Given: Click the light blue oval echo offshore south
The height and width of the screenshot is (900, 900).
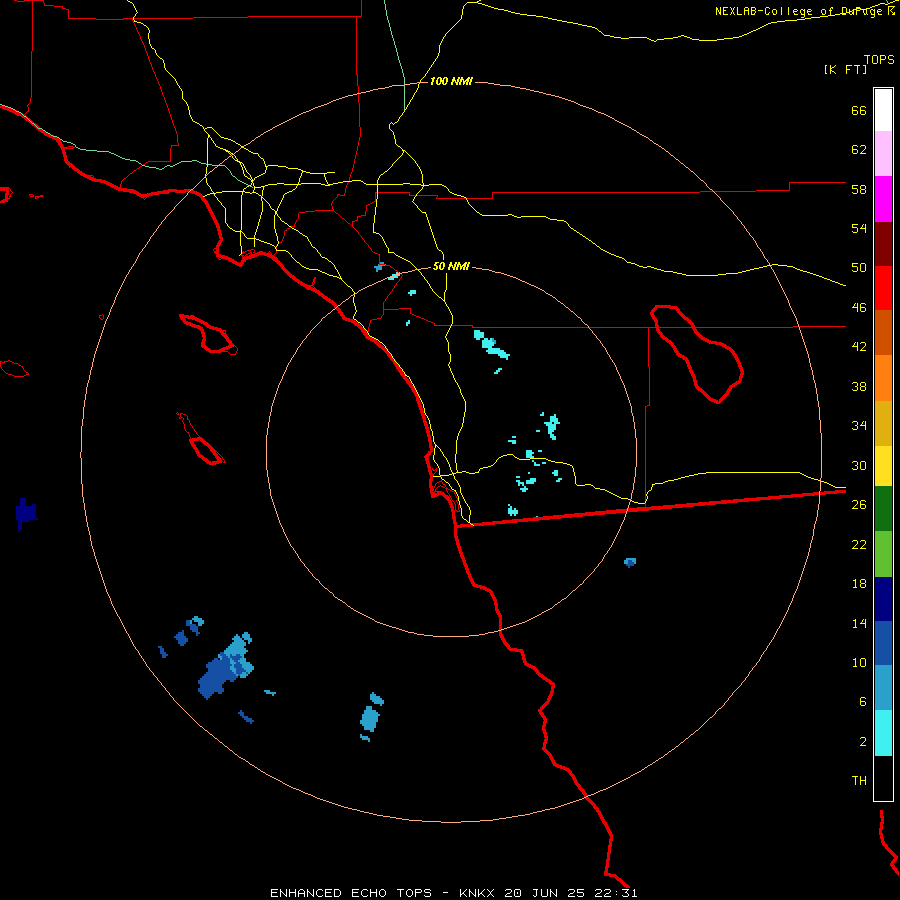Looking at the screenshot, I should click(x=370, y=718).
